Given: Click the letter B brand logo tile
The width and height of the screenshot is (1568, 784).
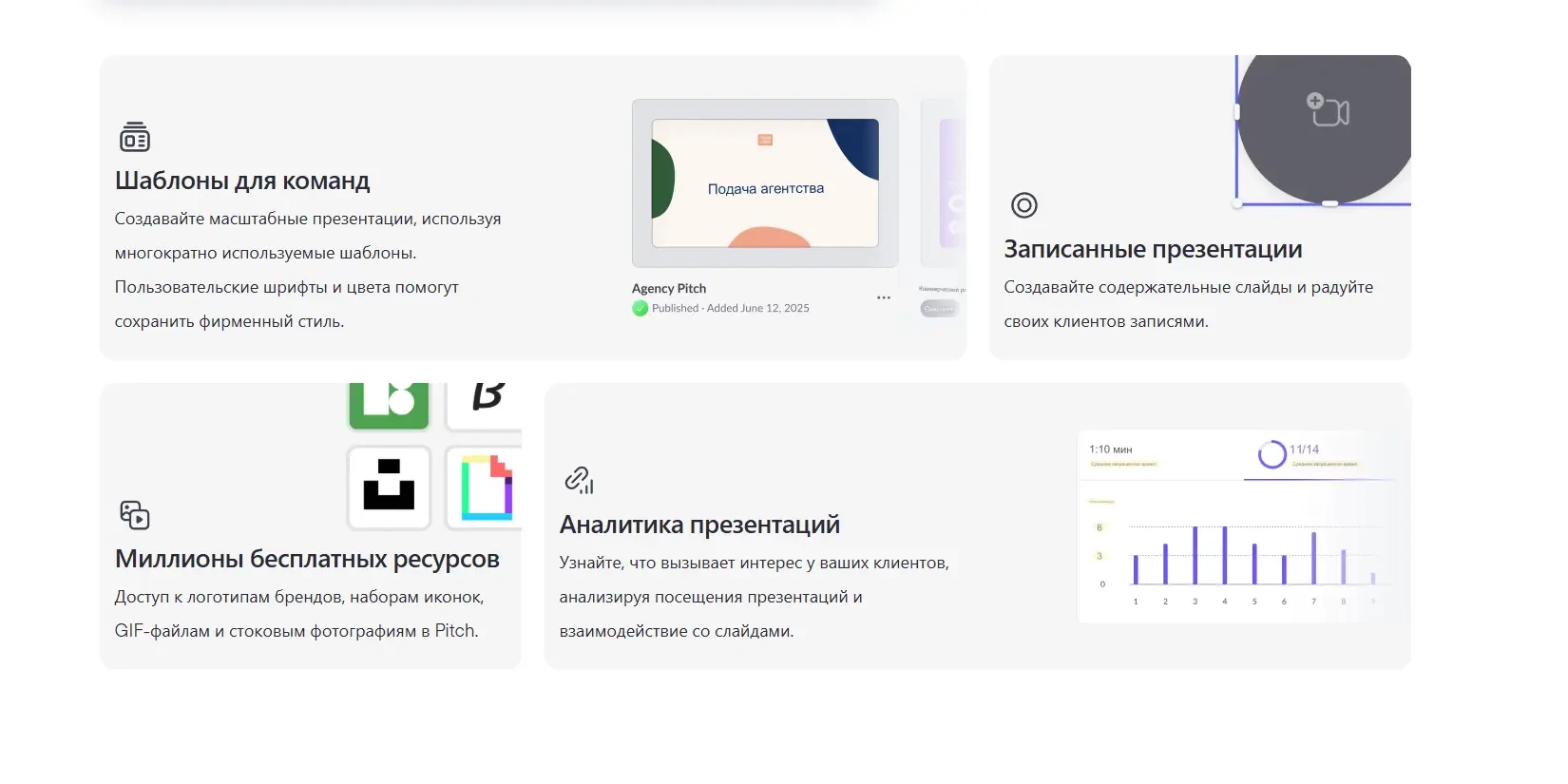Looking at the screenshot, I should (484, 405).
